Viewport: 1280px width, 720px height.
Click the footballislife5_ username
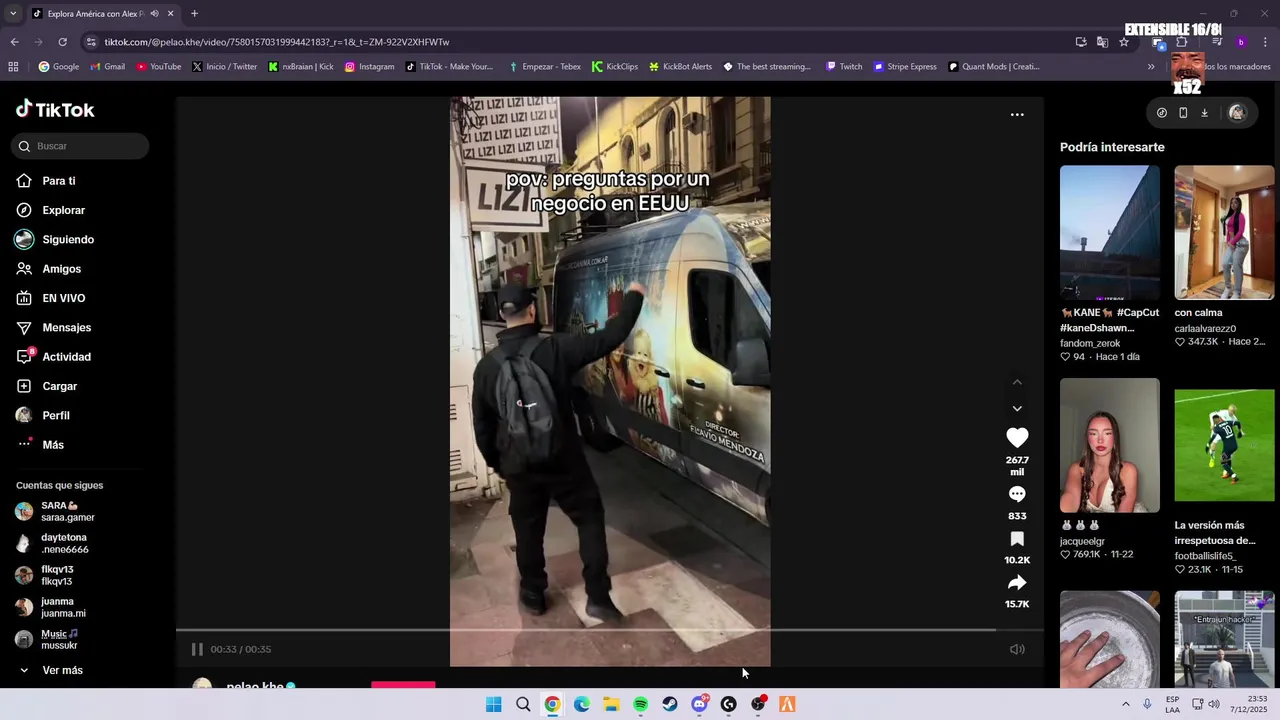(1205, 556)
